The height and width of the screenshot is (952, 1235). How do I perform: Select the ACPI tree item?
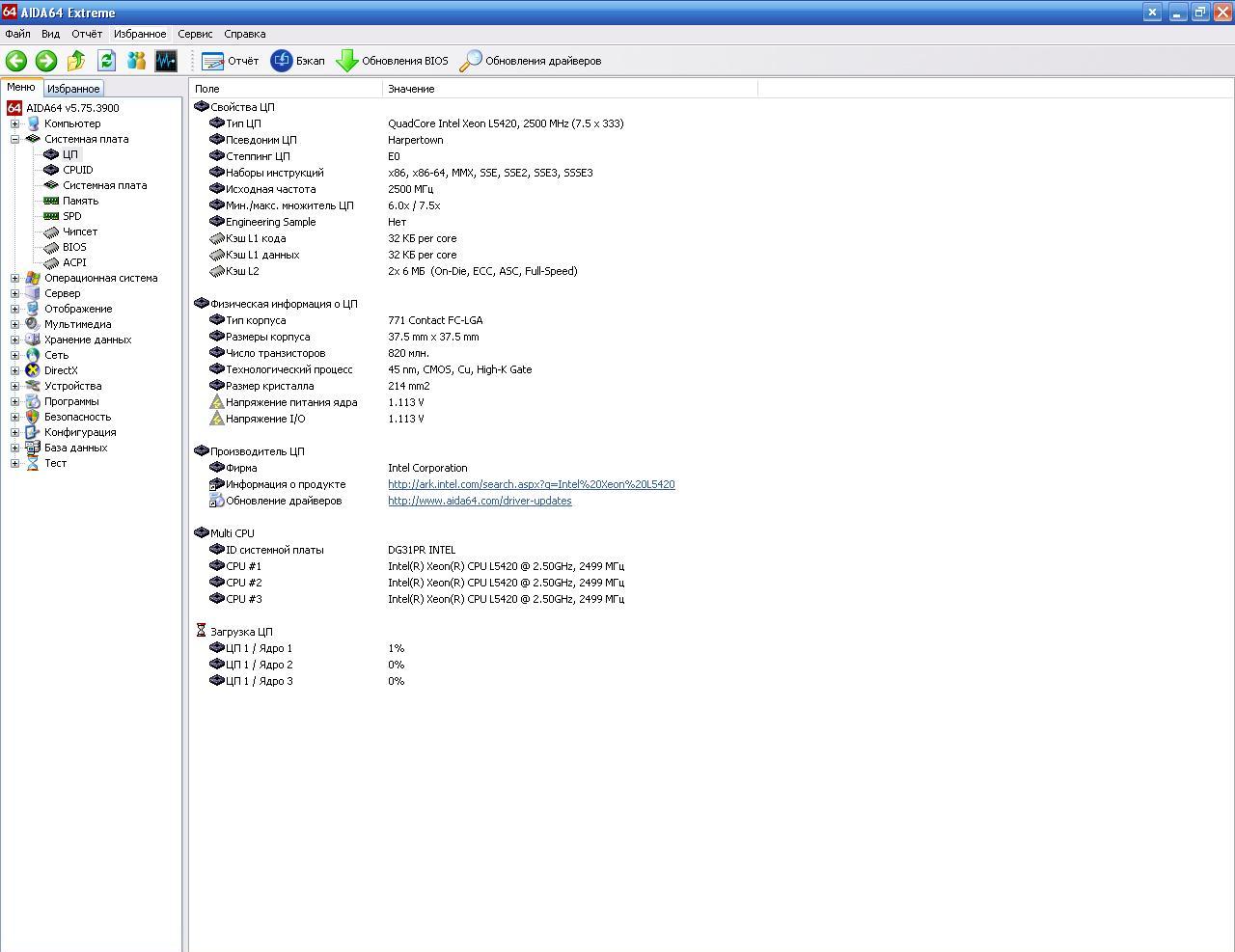74,262
